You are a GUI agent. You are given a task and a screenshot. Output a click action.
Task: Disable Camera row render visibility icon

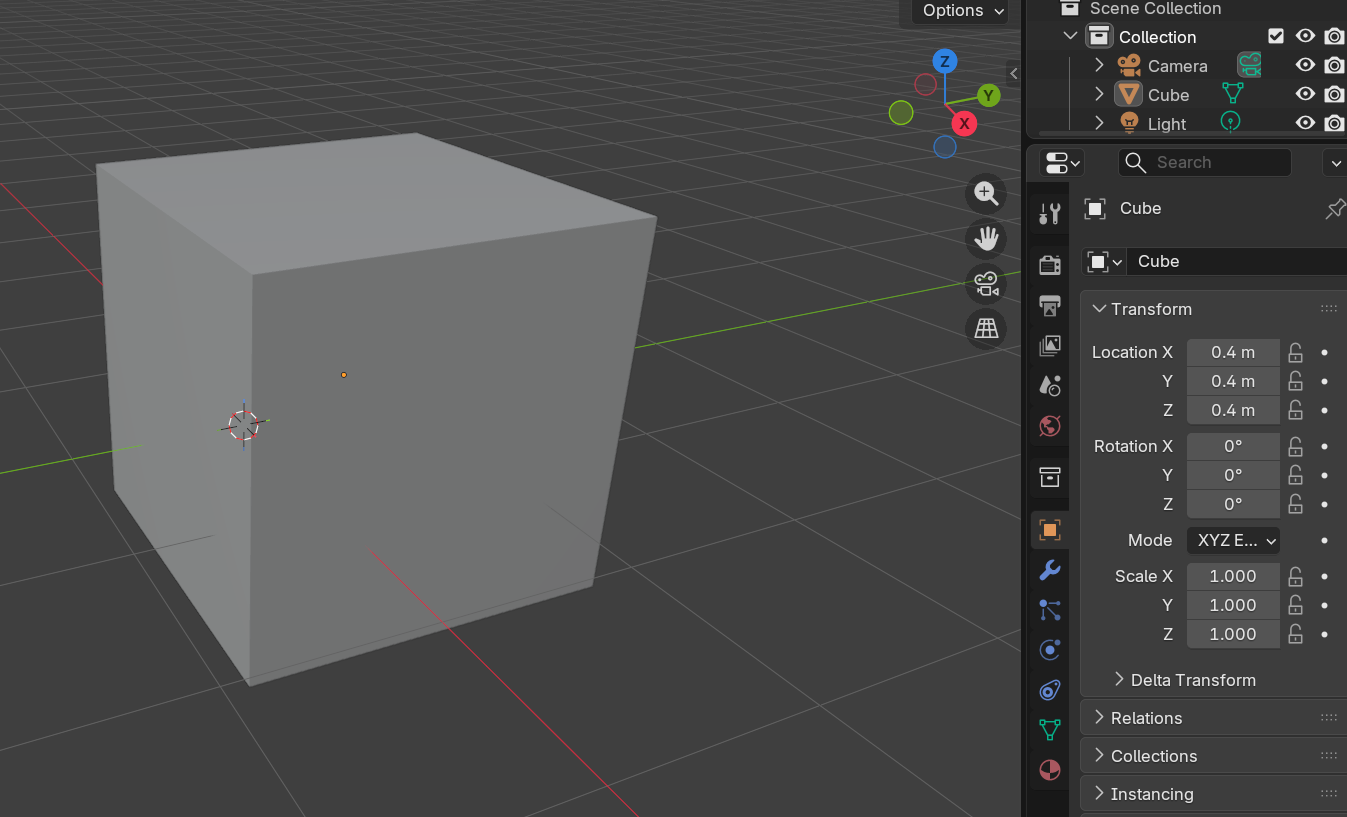(1334, 65)
